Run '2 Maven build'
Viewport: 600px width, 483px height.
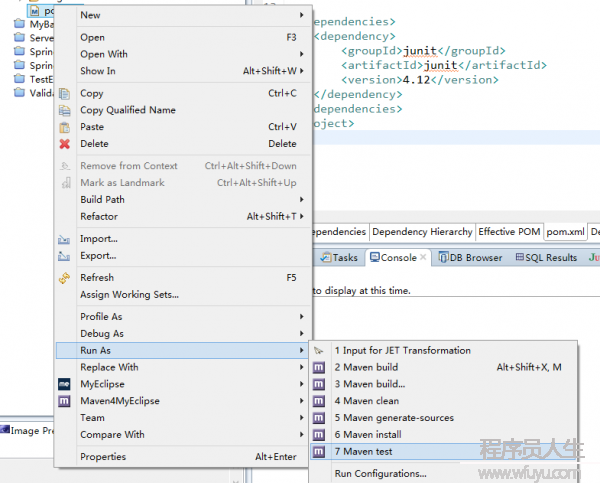tap(443, 367)
